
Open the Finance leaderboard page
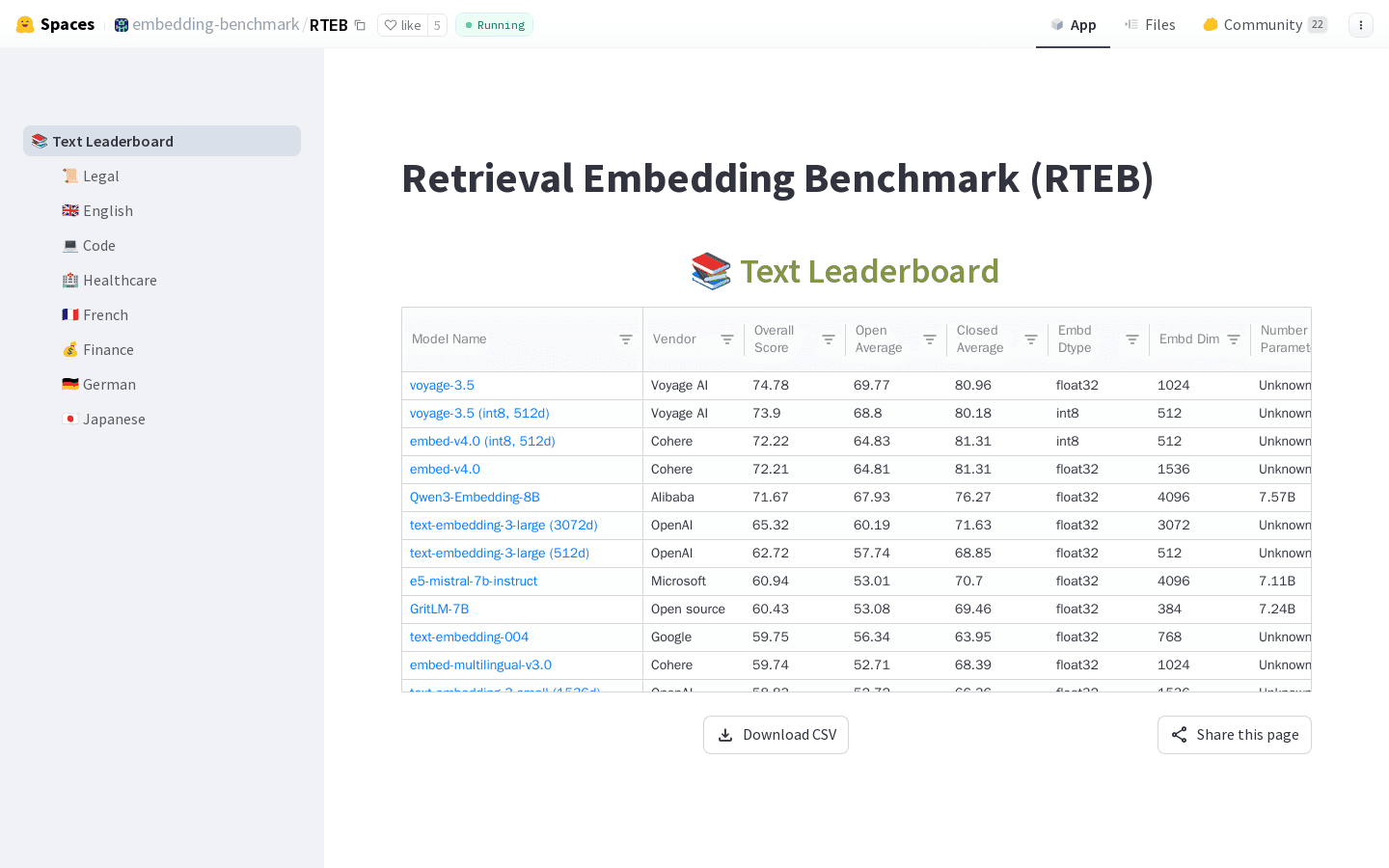tap(97, 349)
